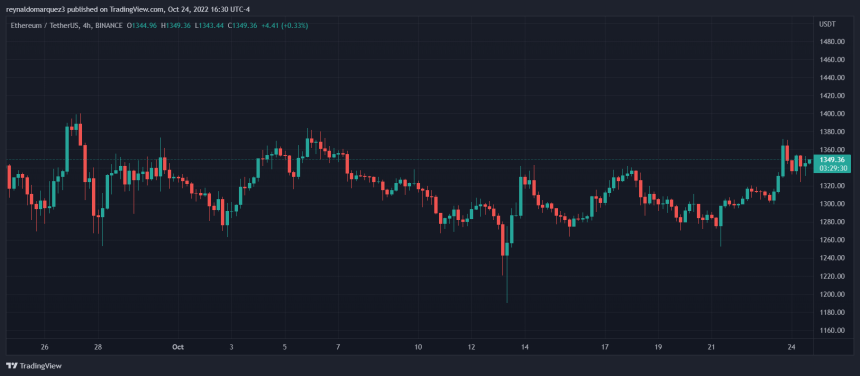This screenshot has width=860, height=376.
Task: Click the 1260.00 price axis label
Action: (831, 240)
